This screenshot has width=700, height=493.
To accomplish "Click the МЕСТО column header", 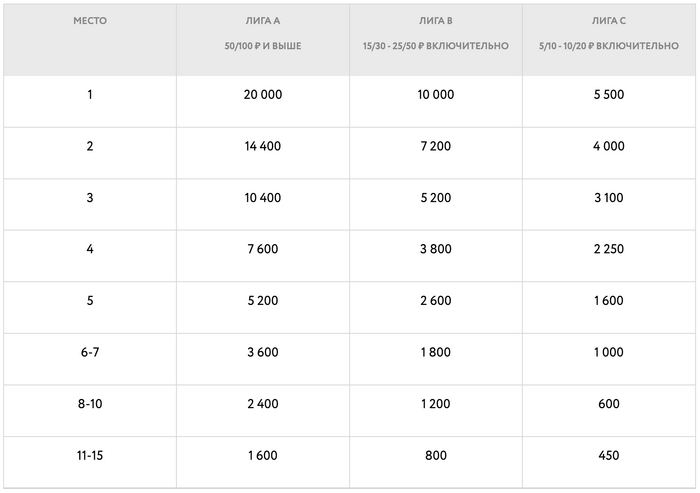I will pos(90,20).
